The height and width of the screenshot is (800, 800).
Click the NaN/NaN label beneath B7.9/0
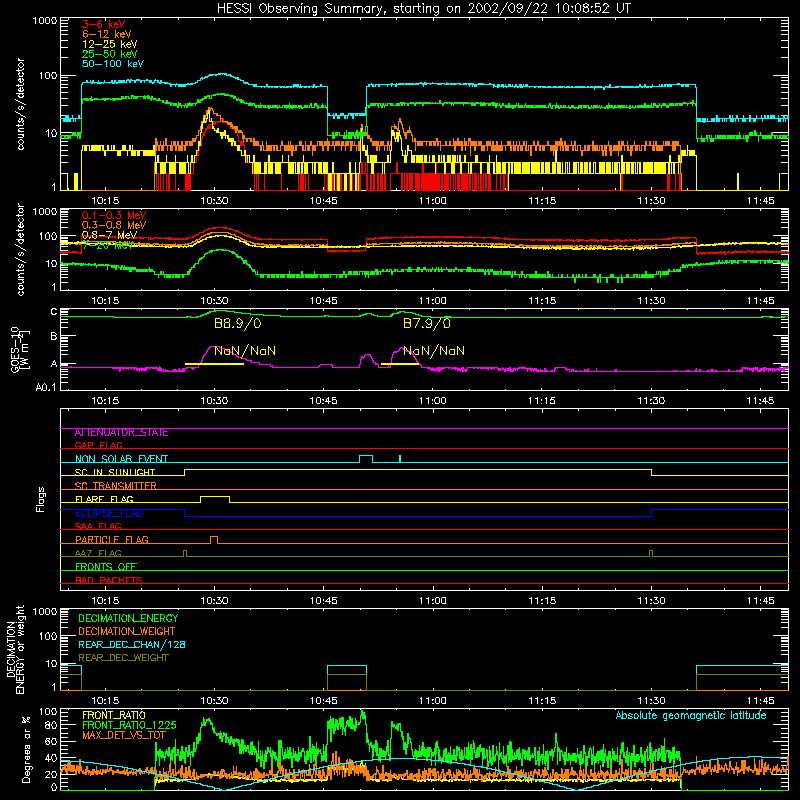(434, 351)
